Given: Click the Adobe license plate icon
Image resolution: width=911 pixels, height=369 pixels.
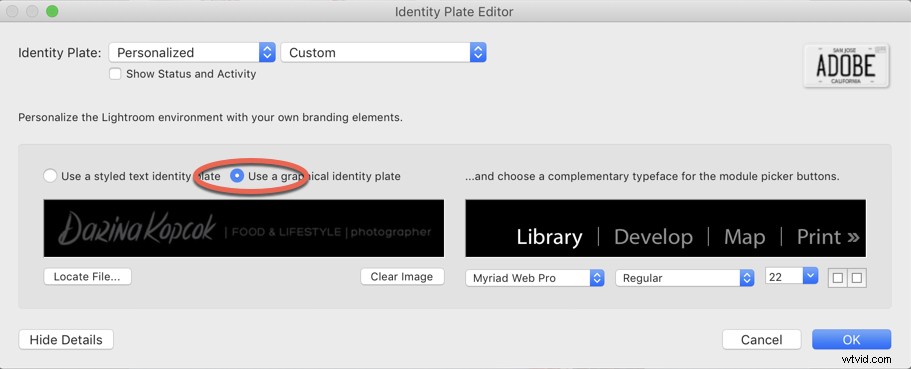Looking at the screenshot, I should [x=847, y=66].
